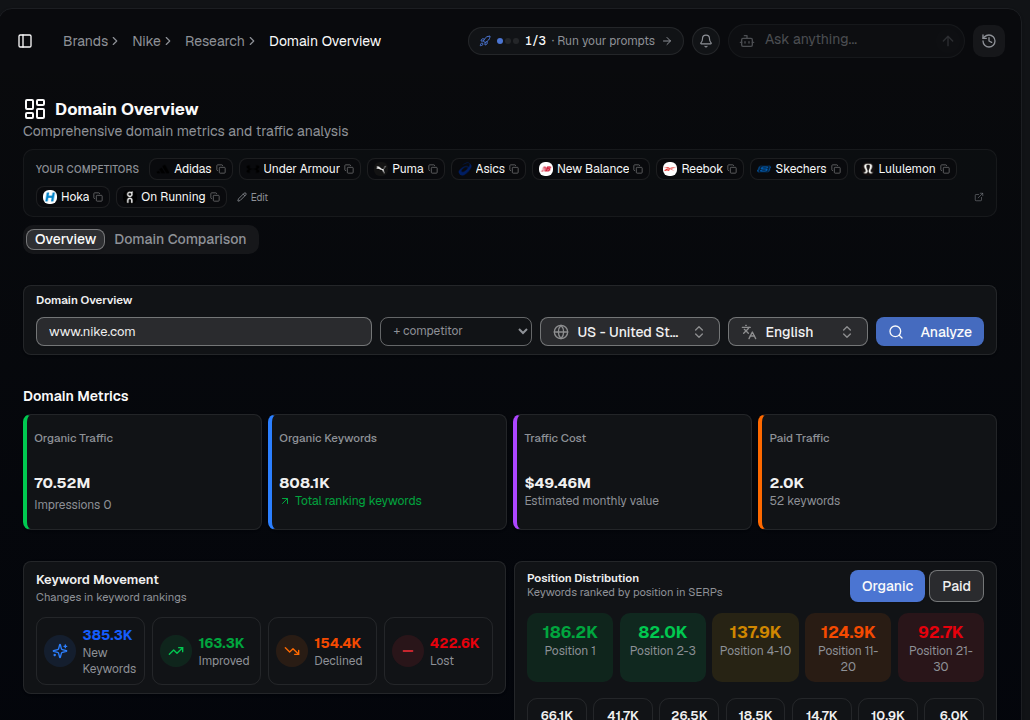Open competitors external link icon
The height and width of the screenshot is (720, 1030).
(x=979, y=197)
